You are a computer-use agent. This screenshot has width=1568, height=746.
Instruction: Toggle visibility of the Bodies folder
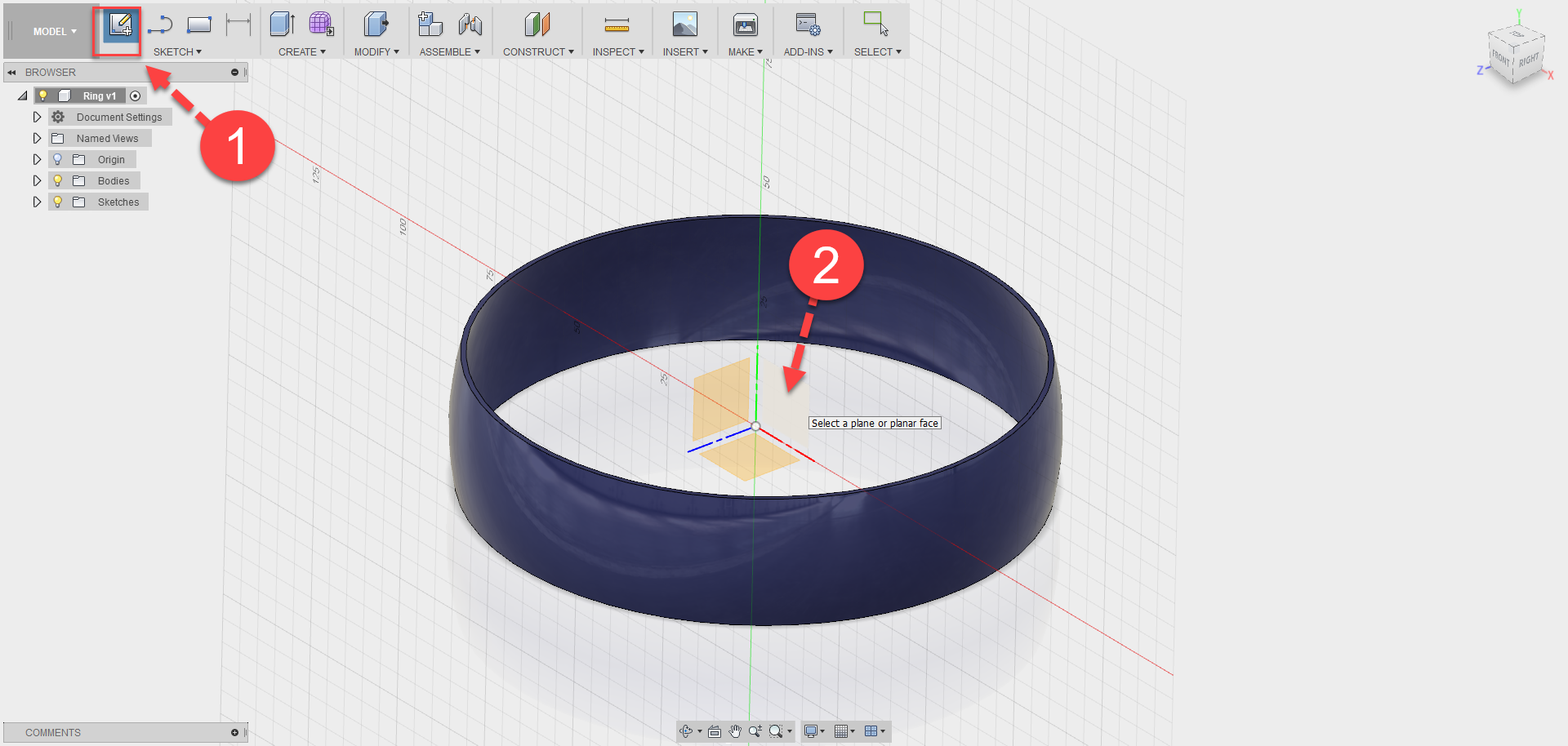(x=57, y=180)
